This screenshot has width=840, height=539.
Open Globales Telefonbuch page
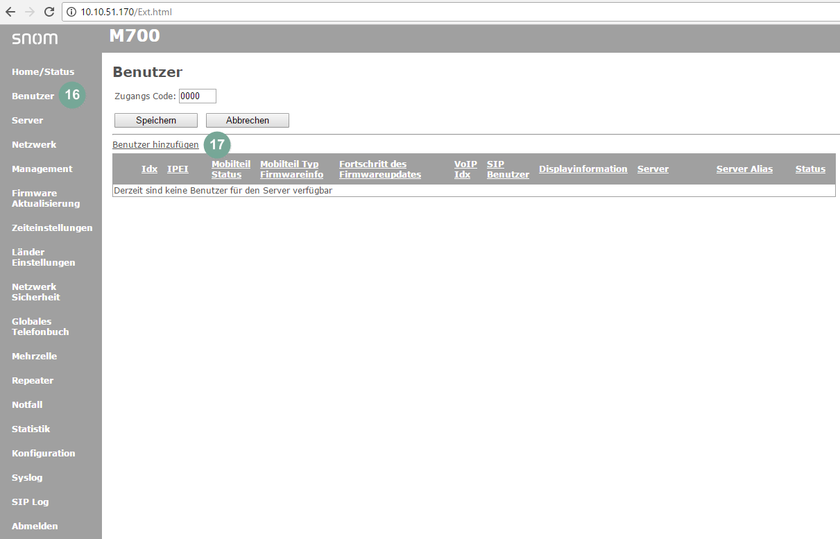pyautogui.click(x=40, y=326)
